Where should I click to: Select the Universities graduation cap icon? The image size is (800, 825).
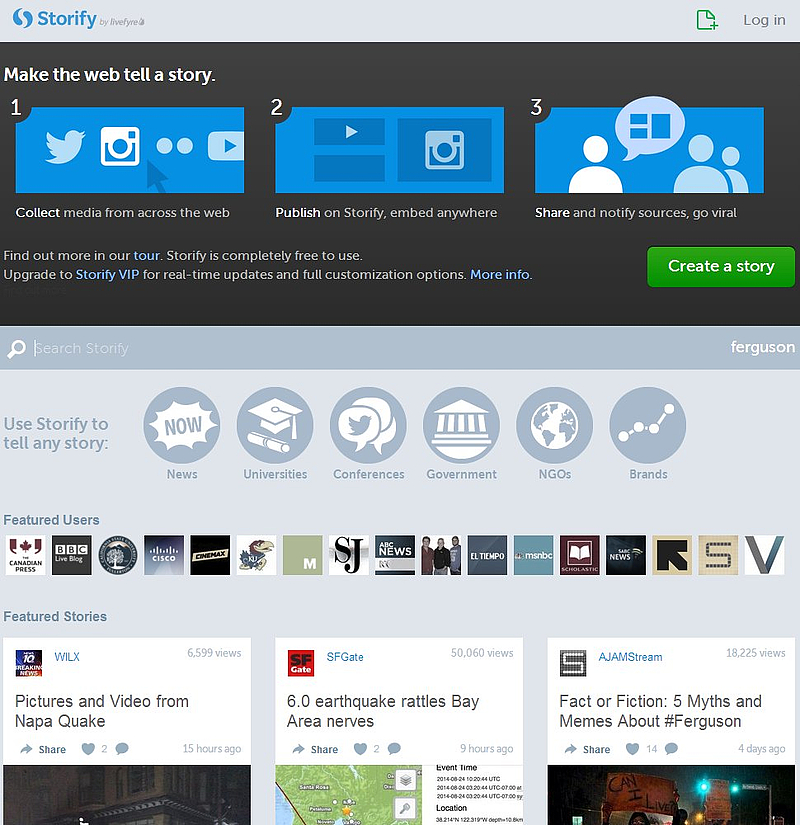point(275,426)
